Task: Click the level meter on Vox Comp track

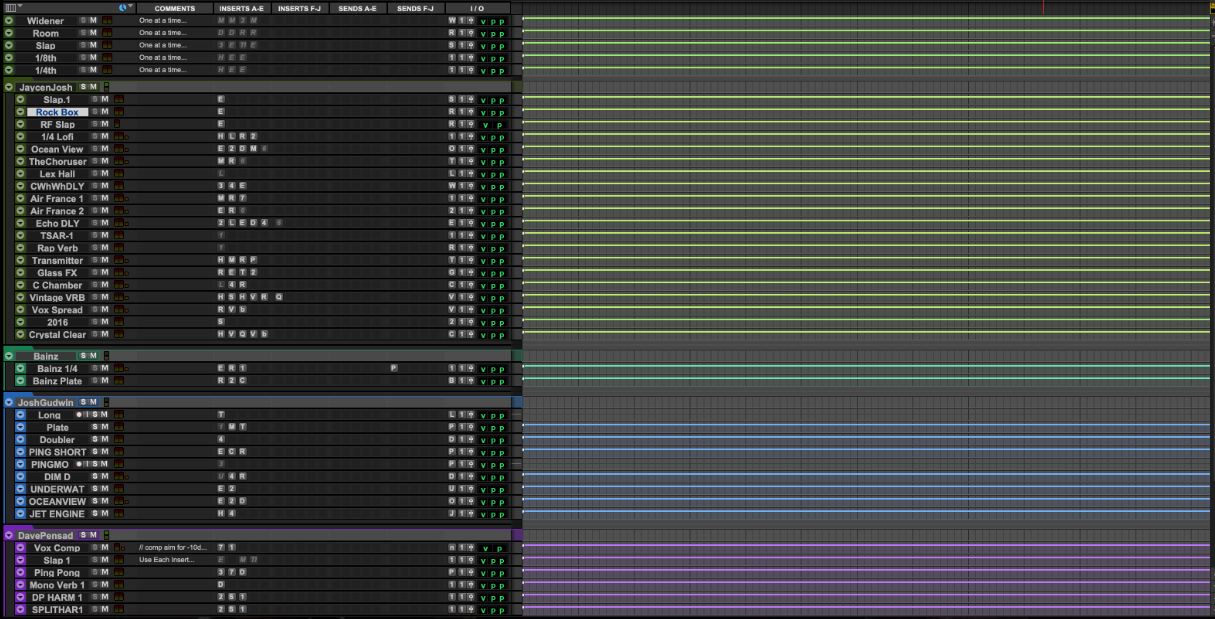Action: point(118,548)
